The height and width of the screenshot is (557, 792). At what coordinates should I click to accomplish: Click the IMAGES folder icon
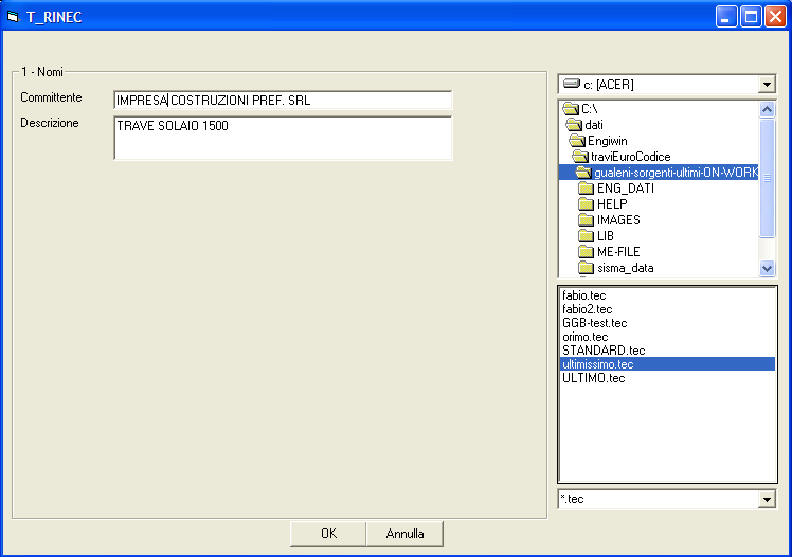(x=586, y=221)
